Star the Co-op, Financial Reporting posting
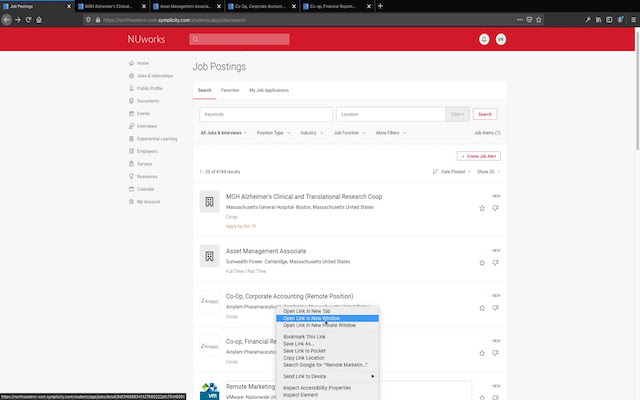 [x=482, y=353]
